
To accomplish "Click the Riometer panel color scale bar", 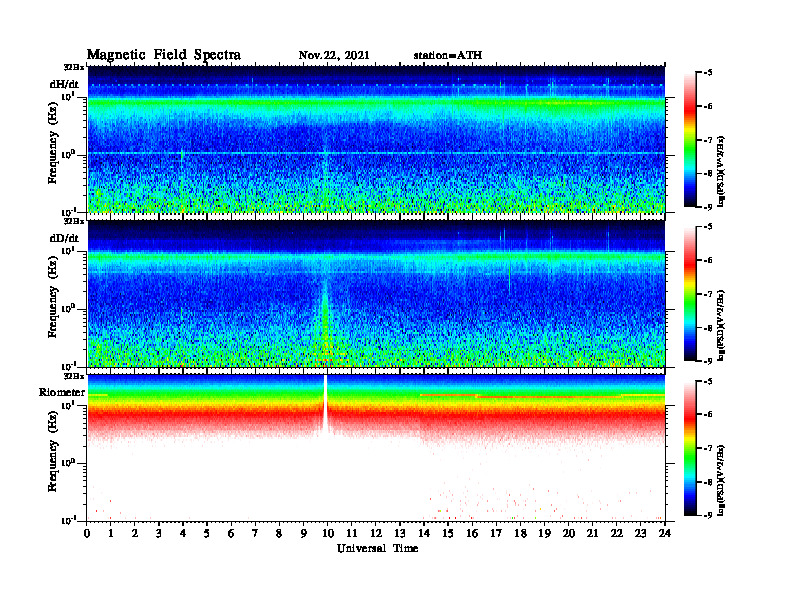I will 690,448.
